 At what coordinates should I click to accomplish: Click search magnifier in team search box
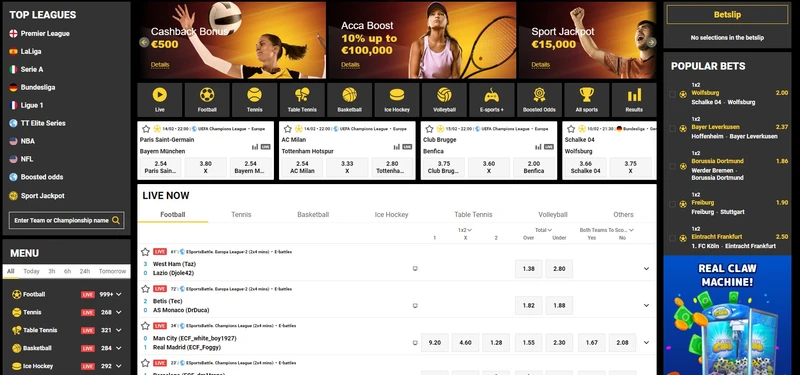click(116, 220)
